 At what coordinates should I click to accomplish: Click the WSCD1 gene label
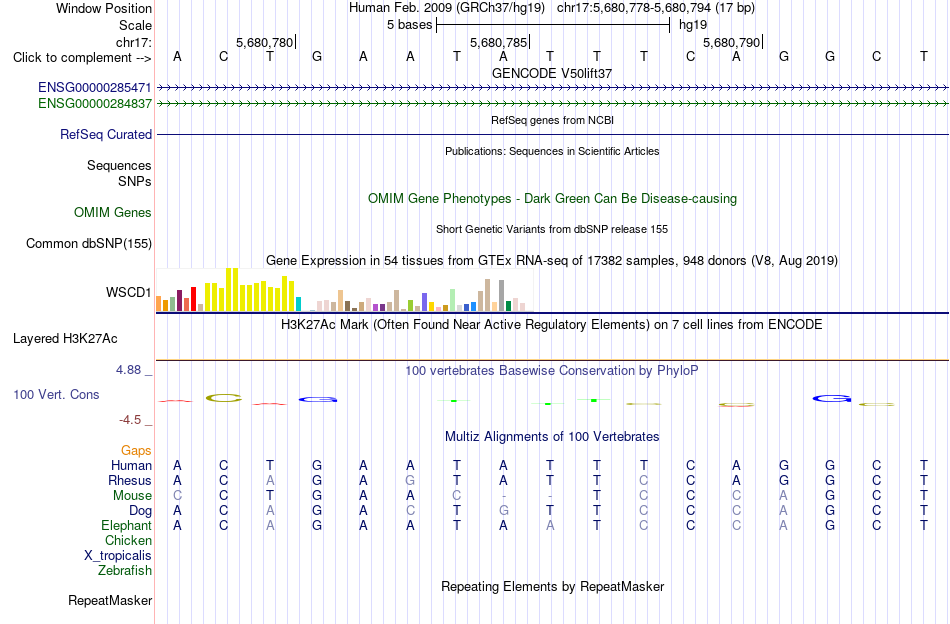tap(128, 293)
